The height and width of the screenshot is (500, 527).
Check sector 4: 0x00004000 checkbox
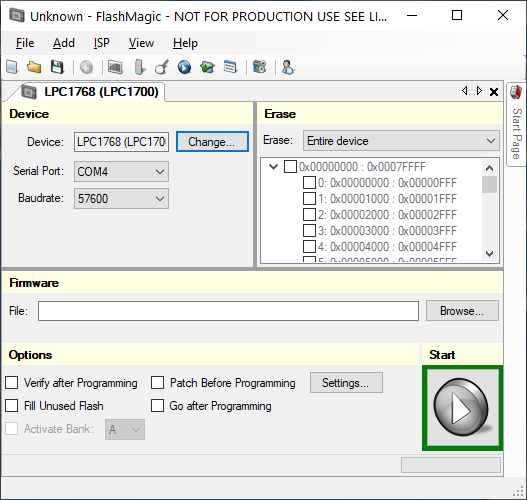(309, 246)
